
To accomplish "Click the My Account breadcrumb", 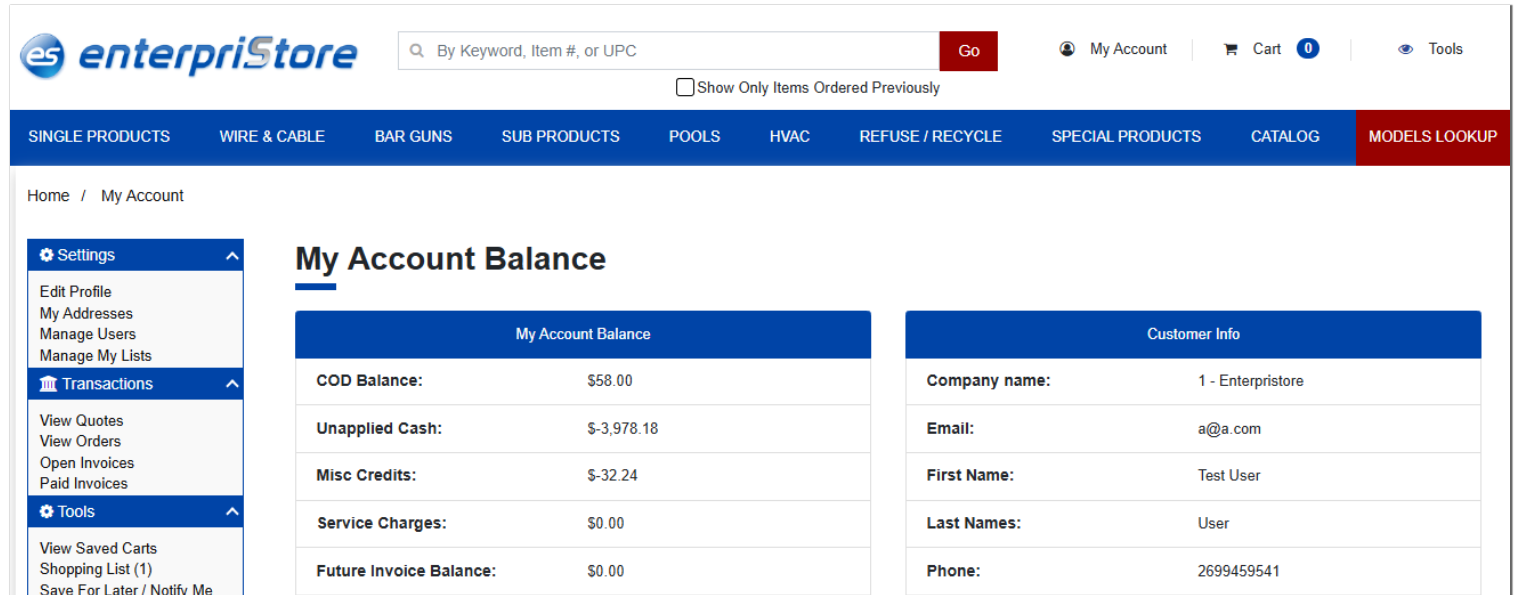I will pos(142,196).
